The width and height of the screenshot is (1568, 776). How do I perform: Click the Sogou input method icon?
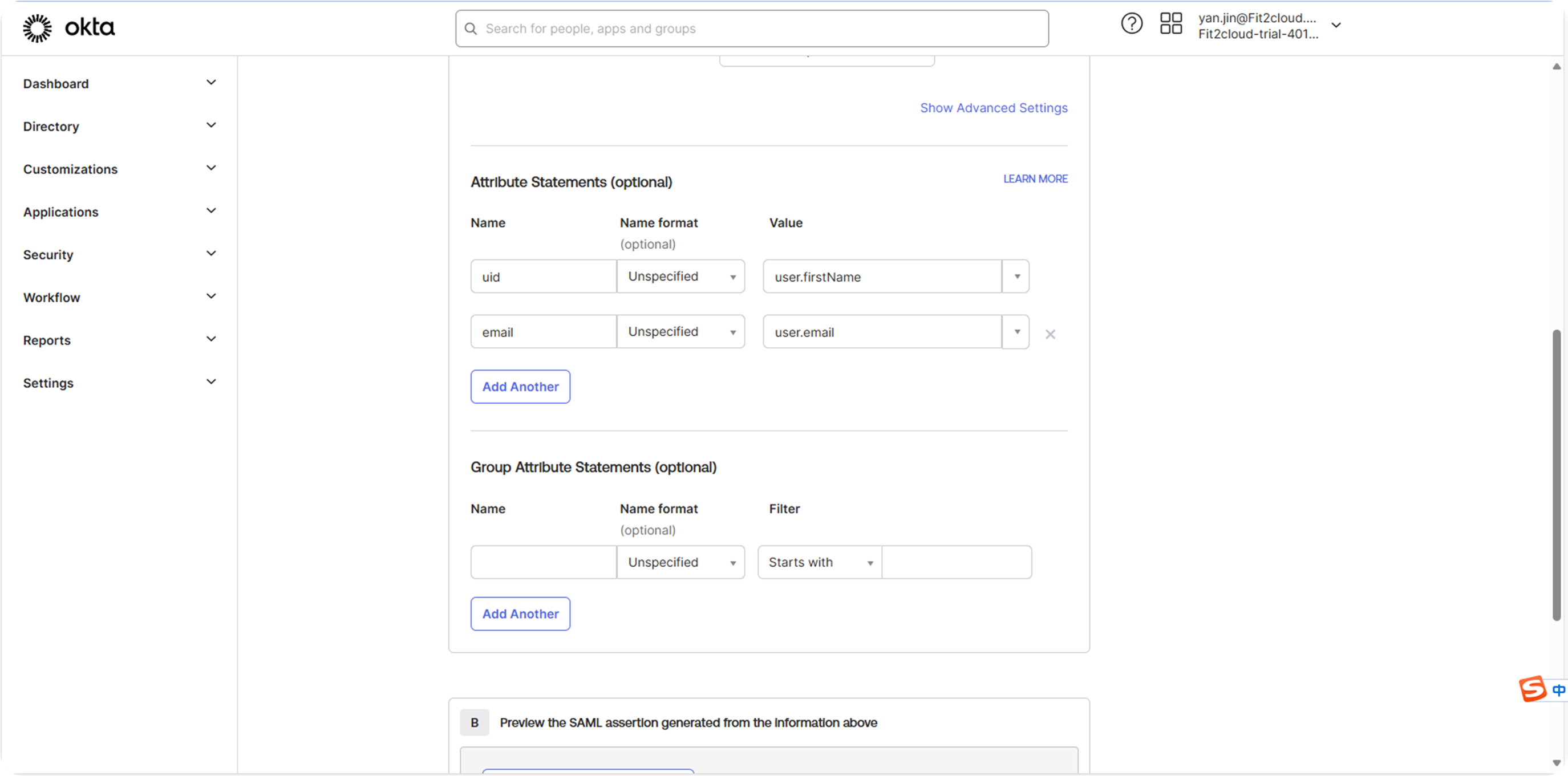[1532, 689]
